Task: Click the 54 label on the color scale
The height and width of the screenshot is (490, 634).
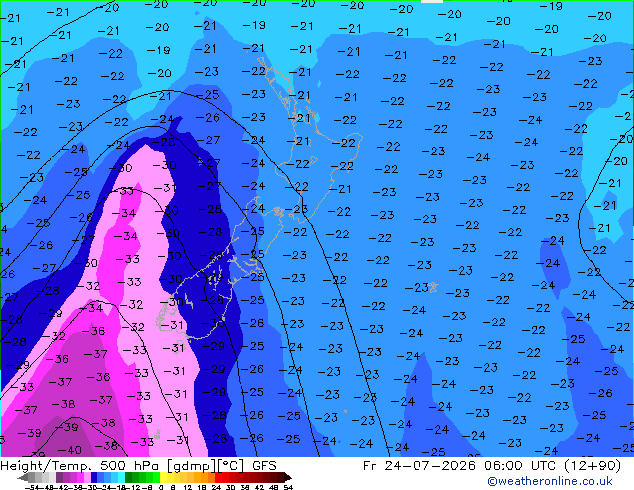Action: click(x=288, y=487)
